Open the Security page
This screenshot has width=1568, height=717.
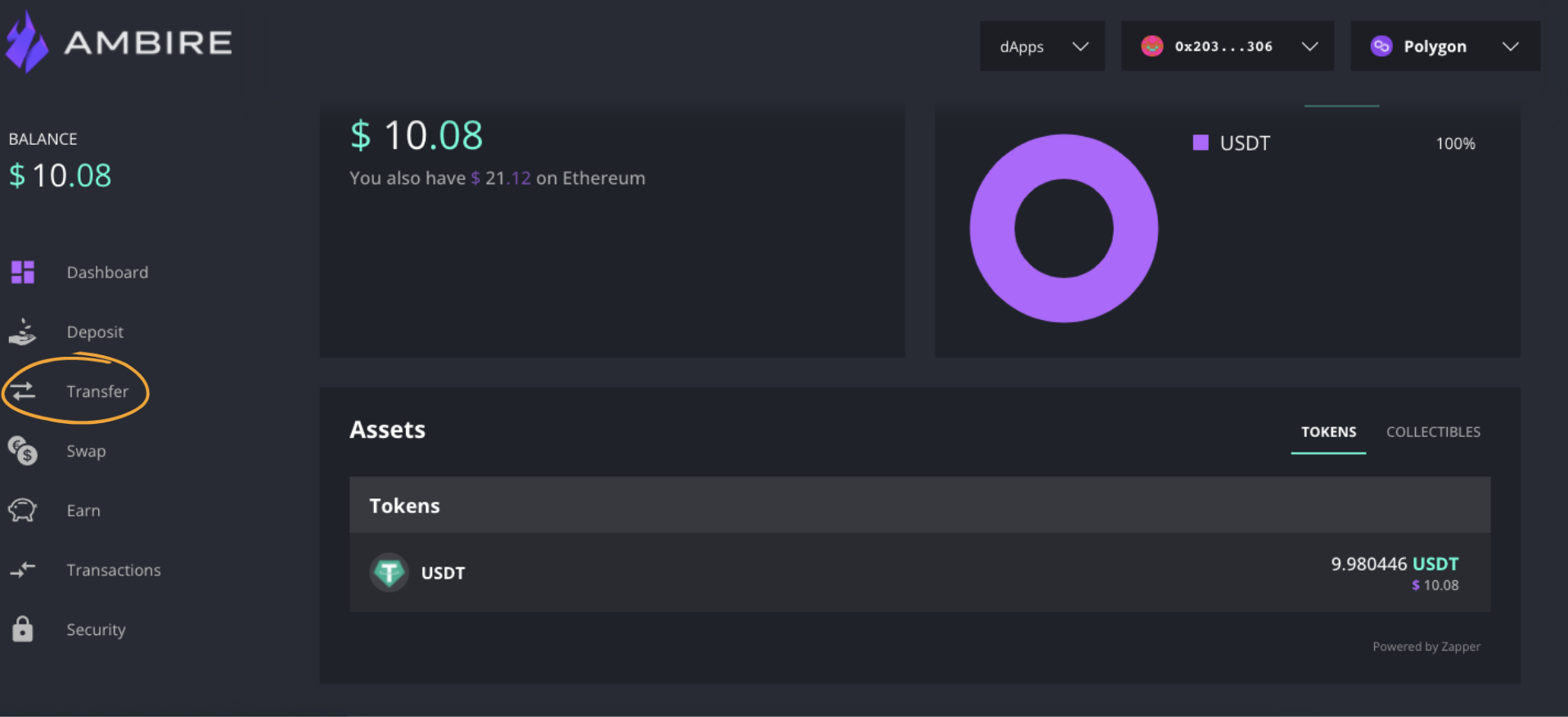click(96, 629)
